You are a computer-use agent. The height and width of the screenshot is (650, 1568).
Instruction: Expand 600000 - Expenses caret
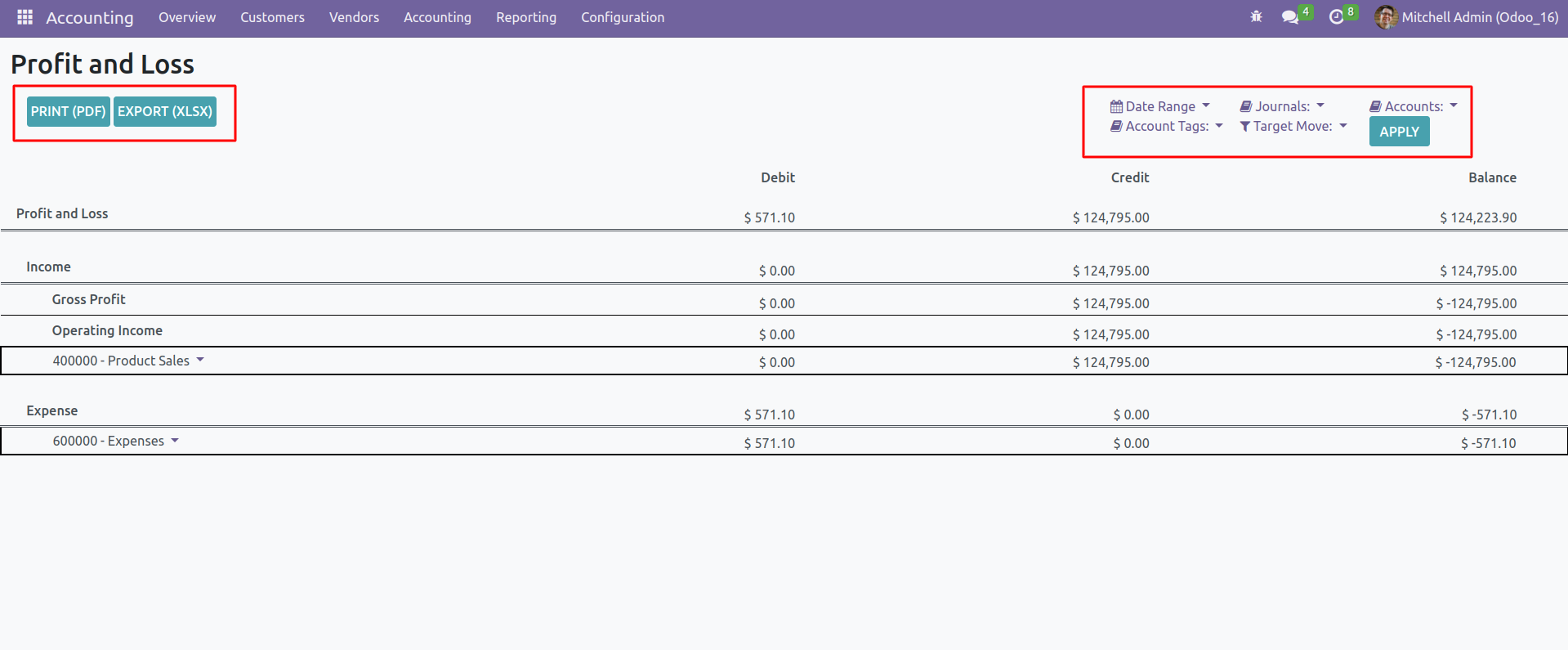click(175, 441)
